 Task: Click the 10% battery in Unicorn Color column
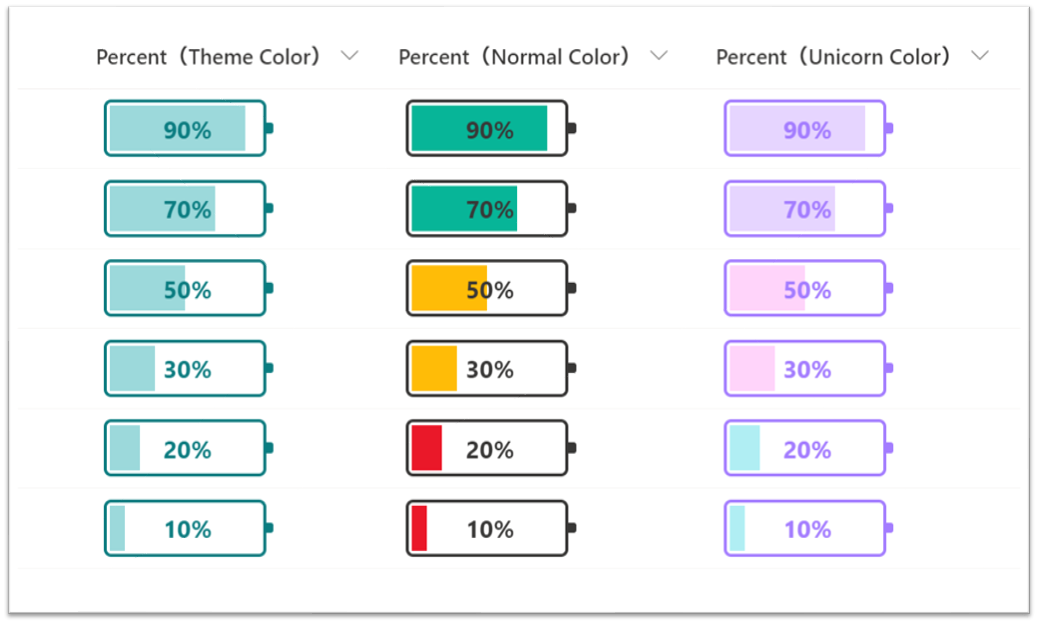tap(806, 529)
